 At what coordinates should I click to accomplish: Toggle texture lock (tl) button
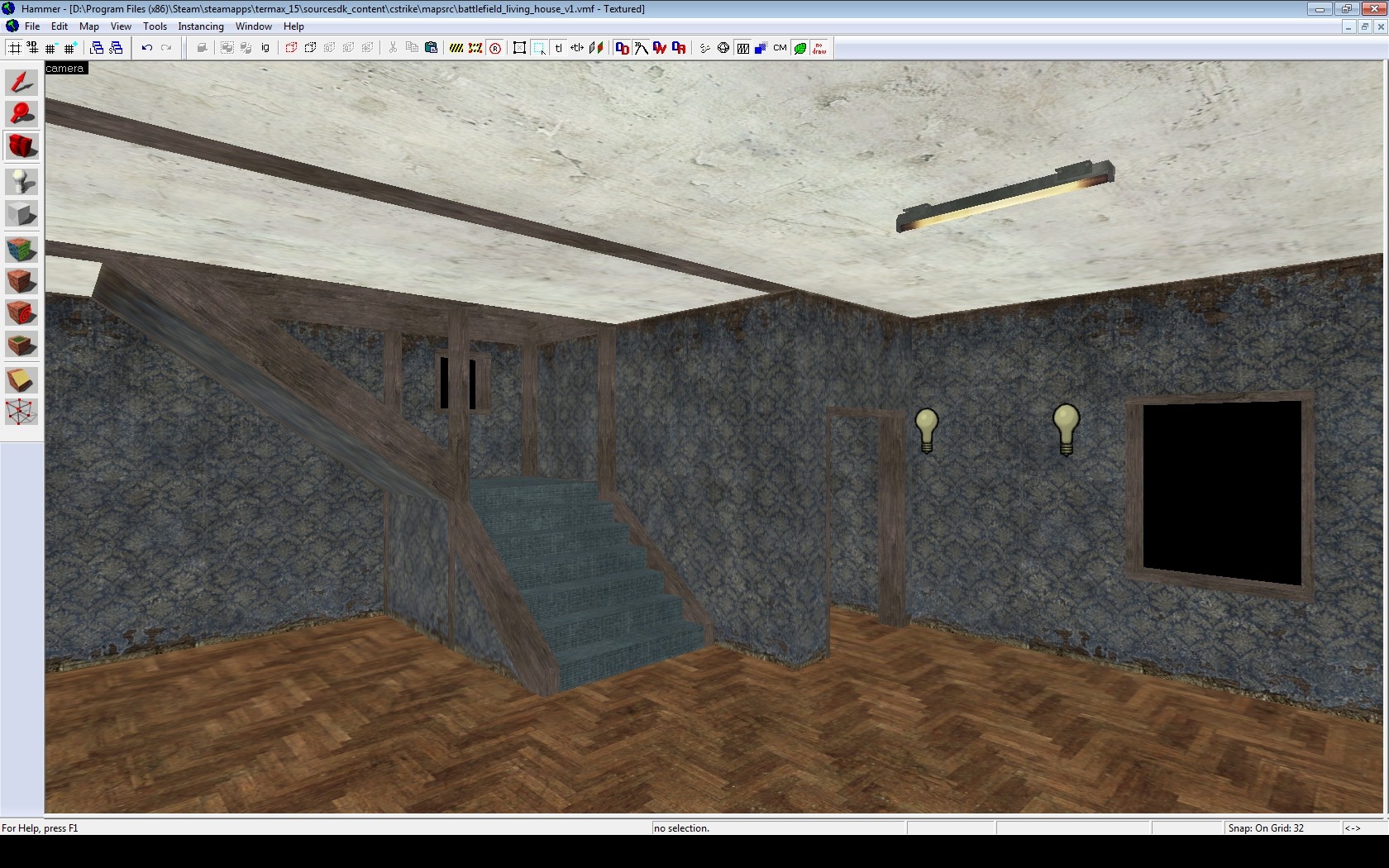pos(558,48)
